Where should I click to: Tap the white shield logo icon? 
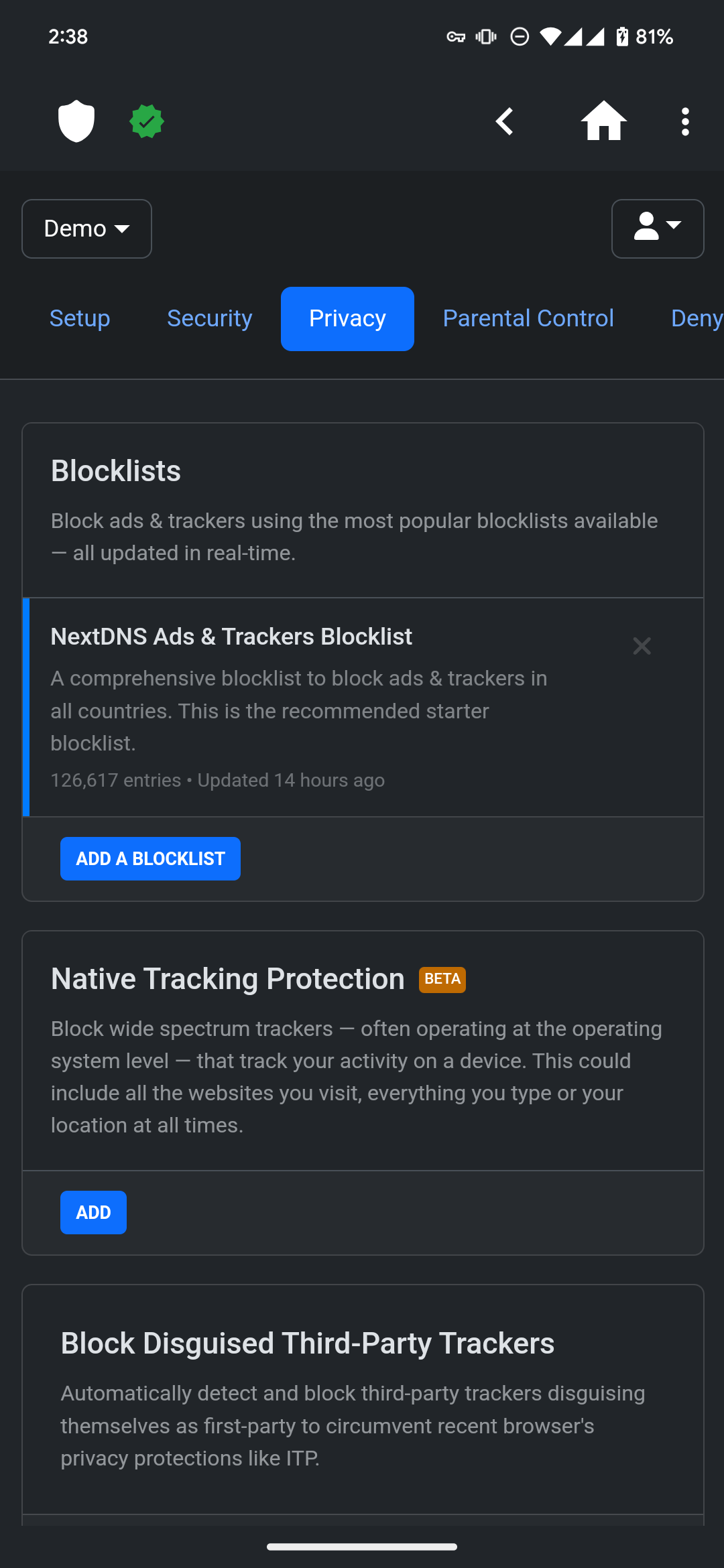coord(76,121)
